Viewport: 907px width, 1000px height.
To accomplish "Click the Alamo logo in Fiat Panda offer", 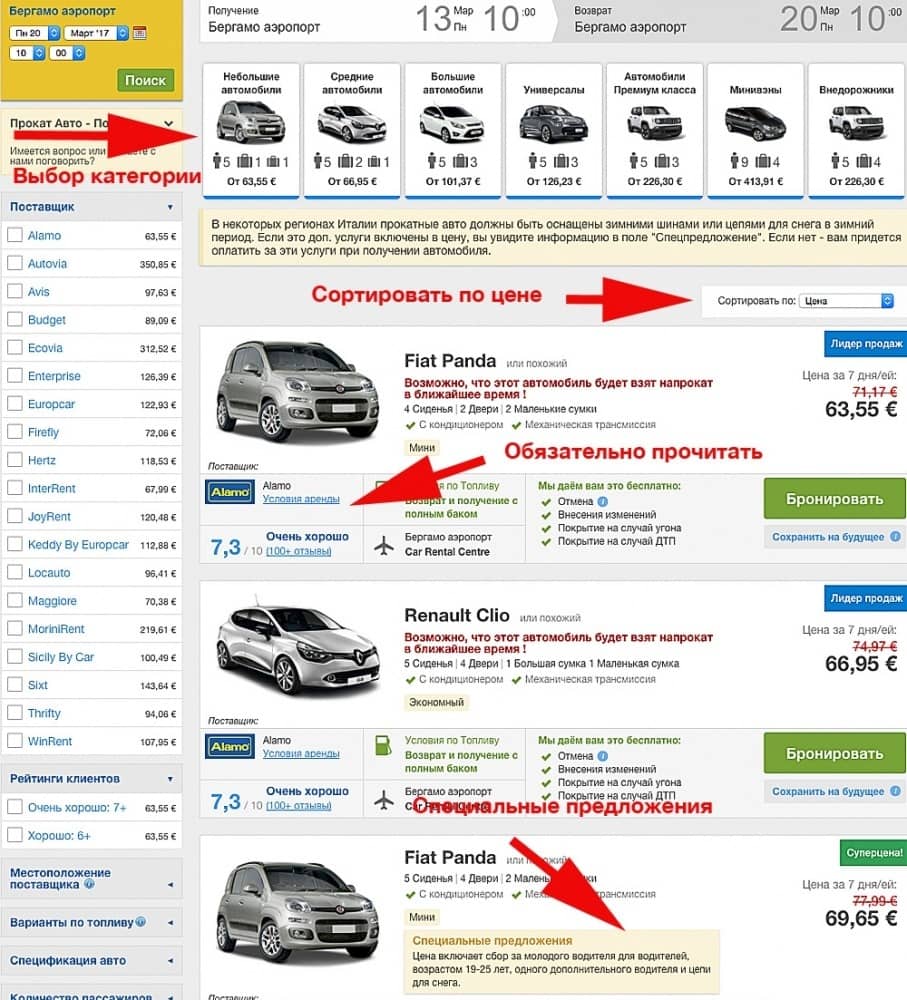I will click(230, 492).
